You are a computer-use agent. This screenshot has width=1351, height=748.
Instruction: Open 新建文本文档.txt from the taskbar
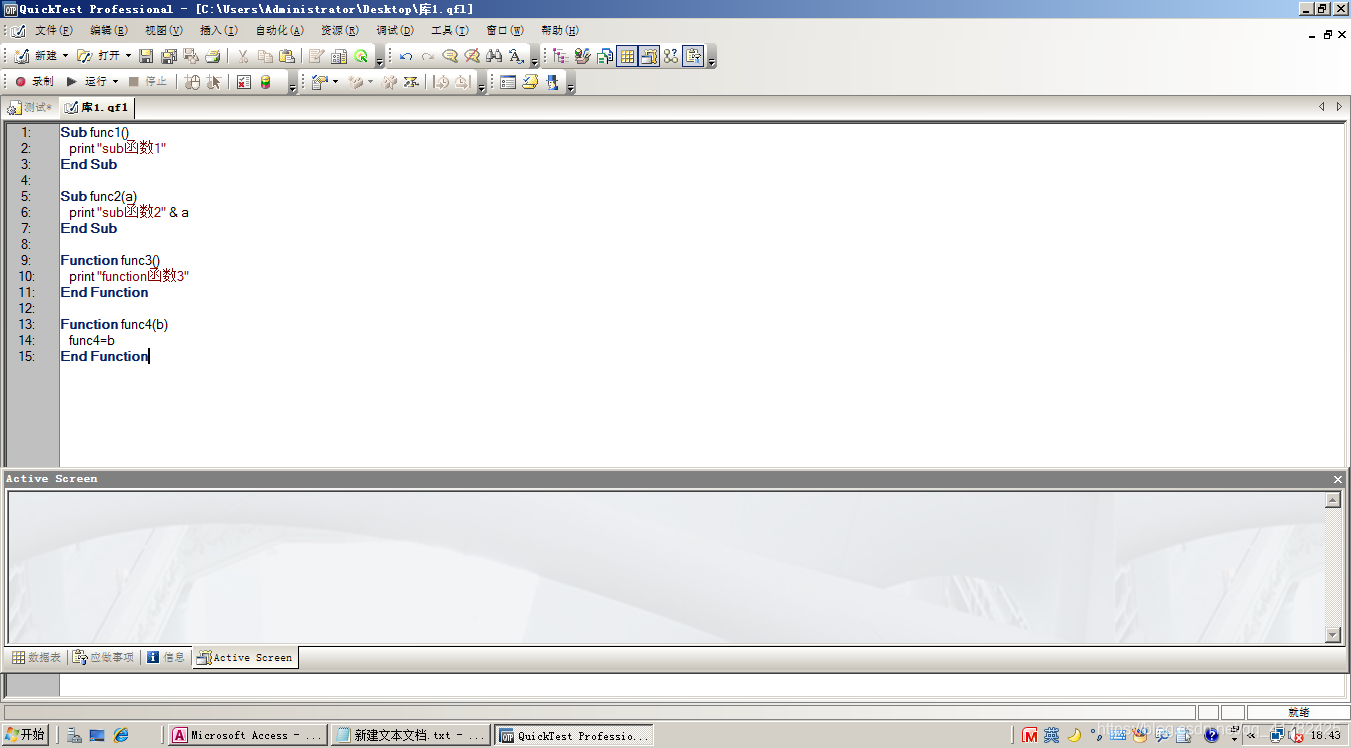pyautogui.click(x=410, y=735)
